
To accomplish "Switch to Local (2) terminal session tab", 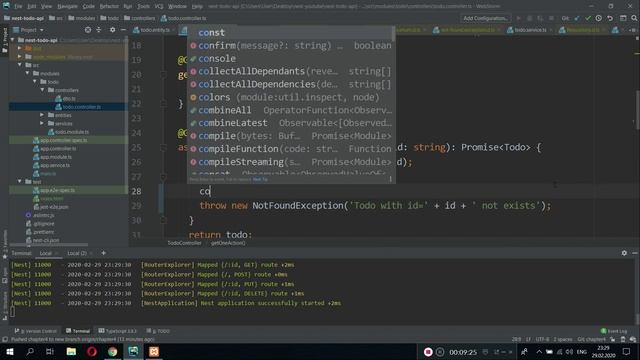I will 77,253.
